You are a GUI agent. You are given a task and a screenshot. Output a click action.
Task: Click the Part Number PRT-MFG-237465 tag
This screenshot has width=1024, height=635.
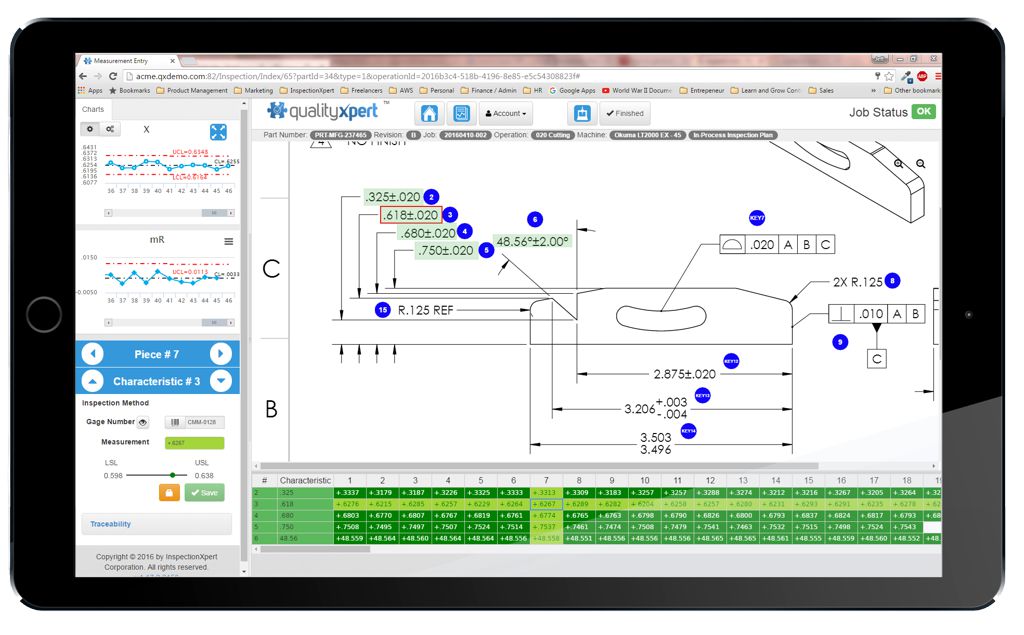click(340, 135)
